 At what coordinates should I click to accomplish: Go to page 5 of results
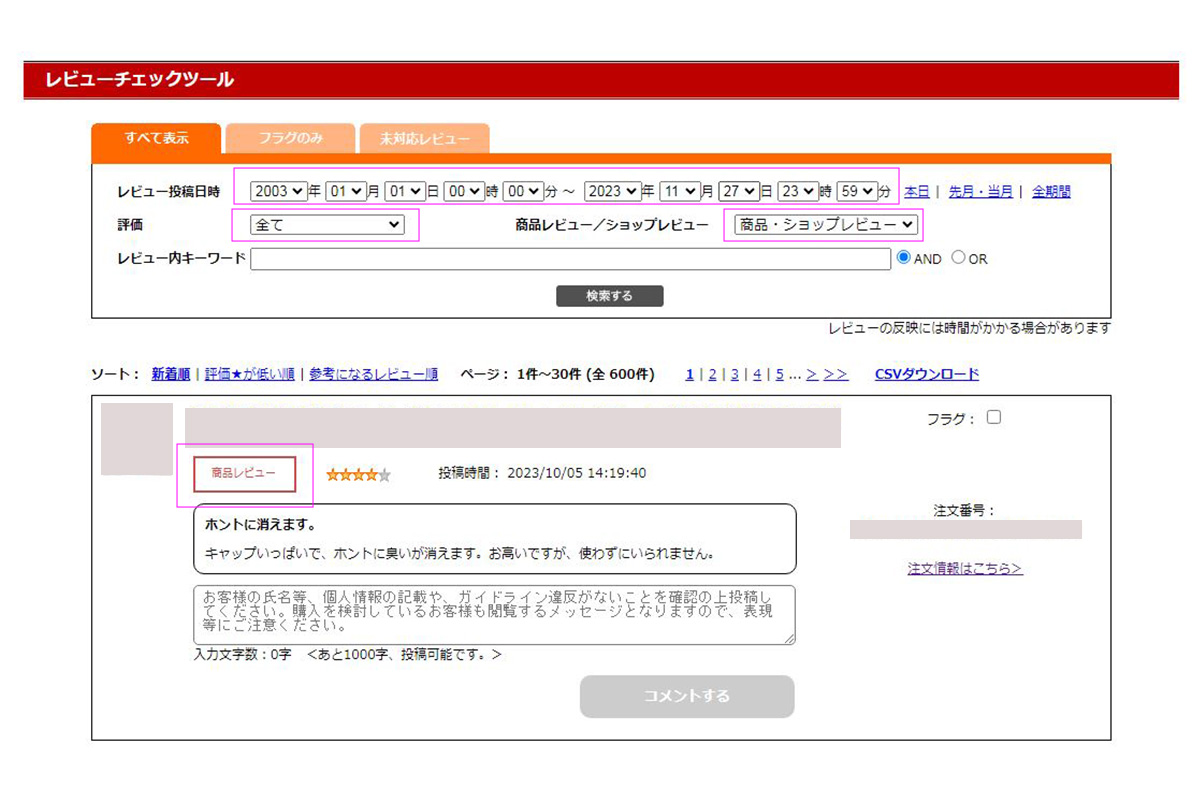click(x=780, y=374)
